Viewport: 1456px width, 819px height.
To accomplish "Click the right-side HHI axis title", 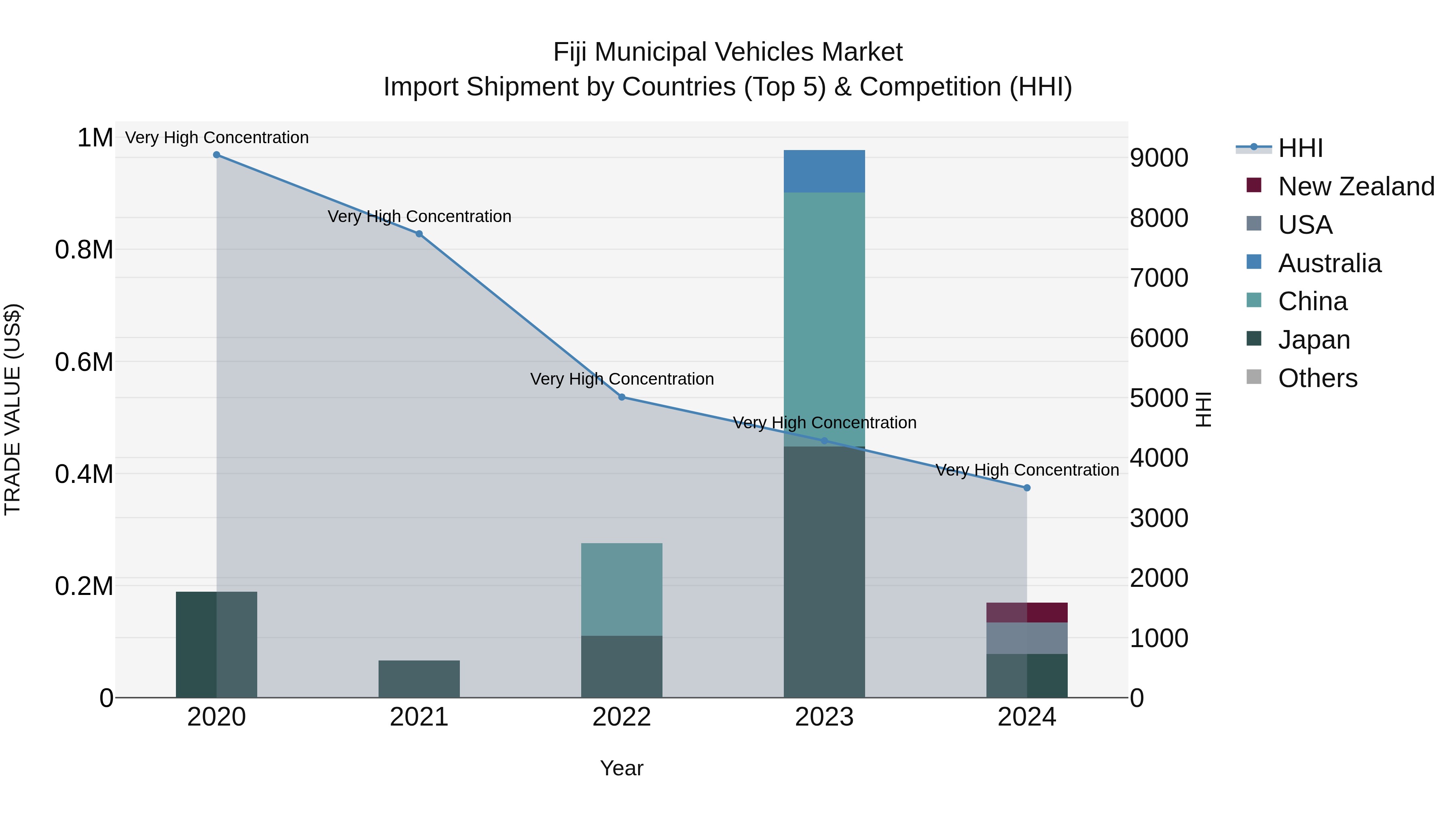I will tap(1204, 409).
